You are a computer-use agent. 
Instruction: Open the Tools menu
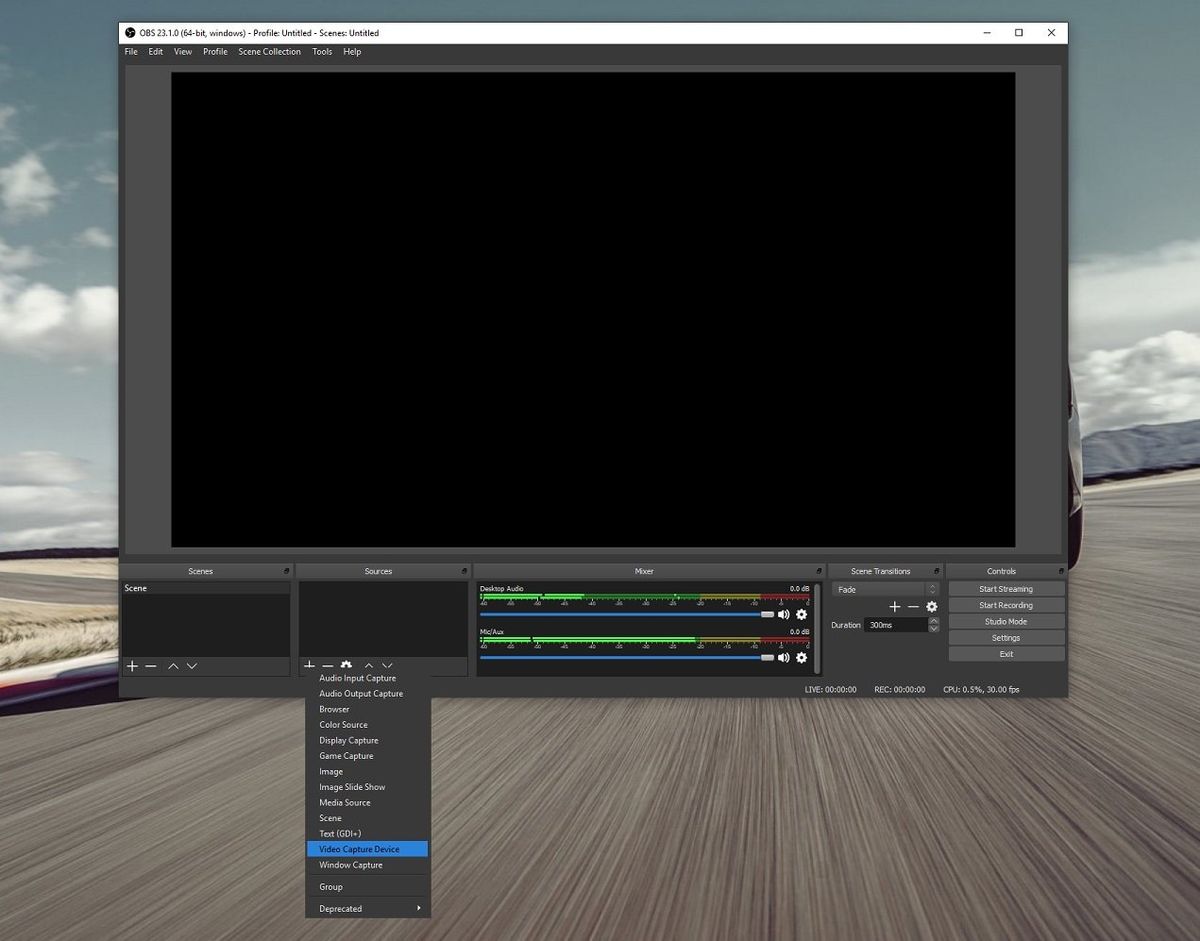pyautogui.click(x=321, y=51)
